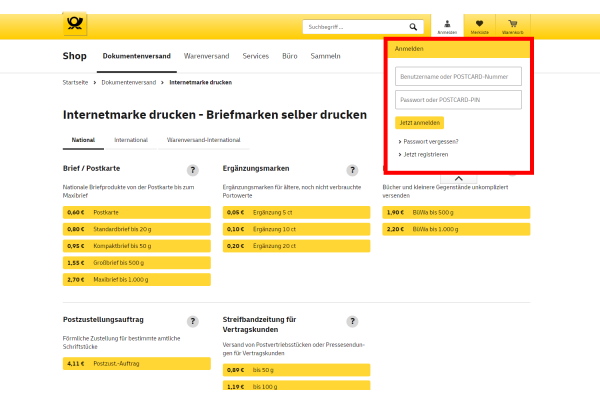This screenshot has height=400, width=600.
Task: Choose Ergänzung 20 ct
Action: [297, 246]
